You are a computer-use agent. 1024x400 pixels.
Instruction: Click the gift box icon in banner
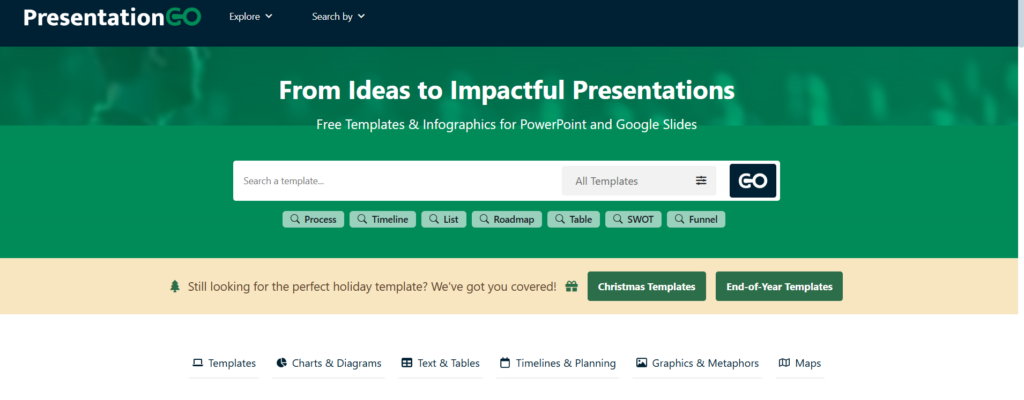click(571, 286)
